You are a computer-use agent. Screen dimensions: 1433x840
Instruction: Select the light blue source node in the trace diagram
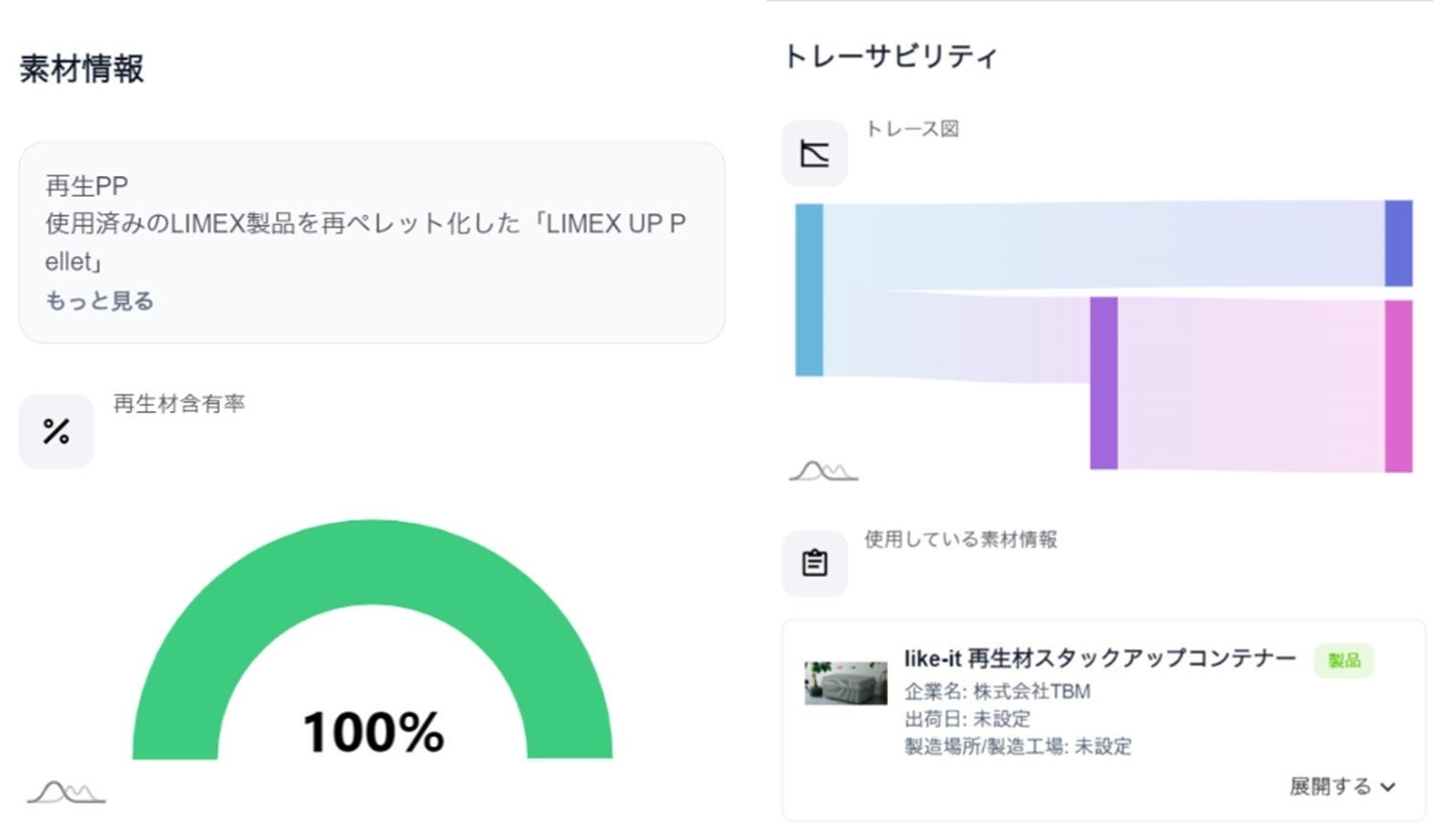(x=809, y=290)
